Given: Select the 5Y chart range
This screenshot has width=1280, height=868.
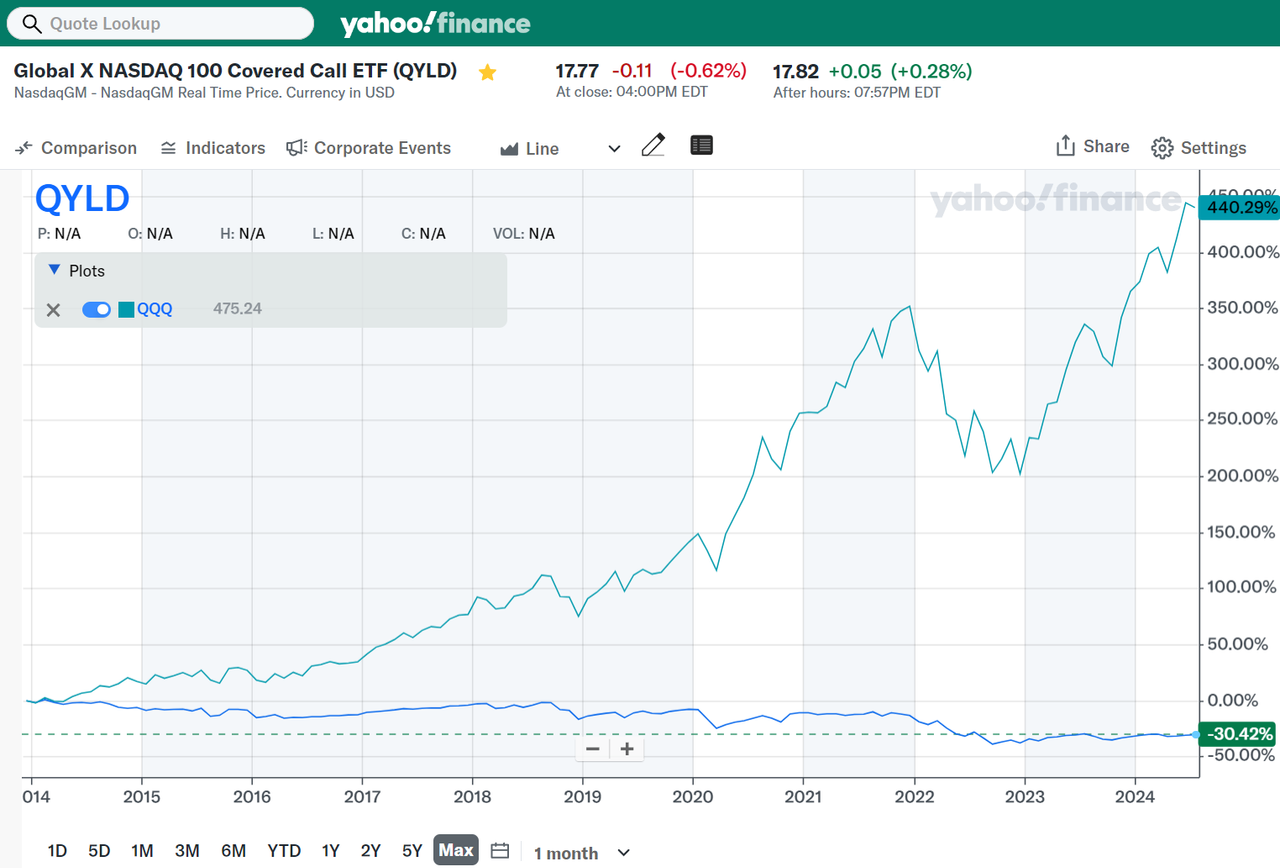Looking at the screenshot, I should coord(411,850).
